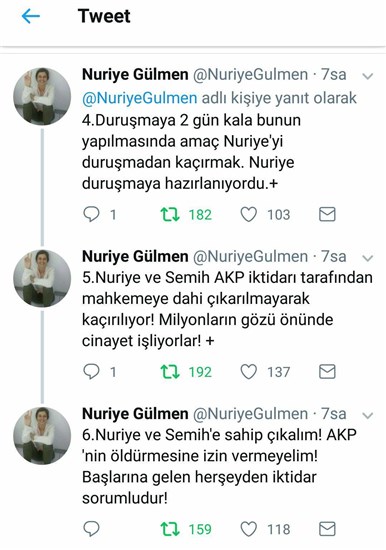Go back using the blue arrow

click(31, 16)
